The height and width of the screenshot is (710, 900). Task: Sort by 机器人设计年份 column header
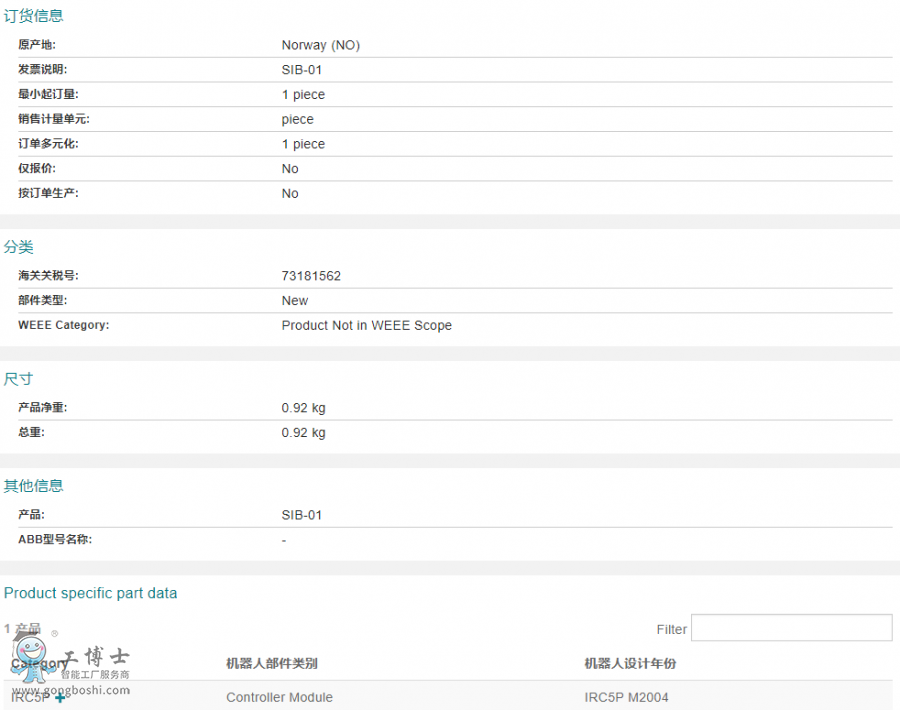[x=630, y=664]
